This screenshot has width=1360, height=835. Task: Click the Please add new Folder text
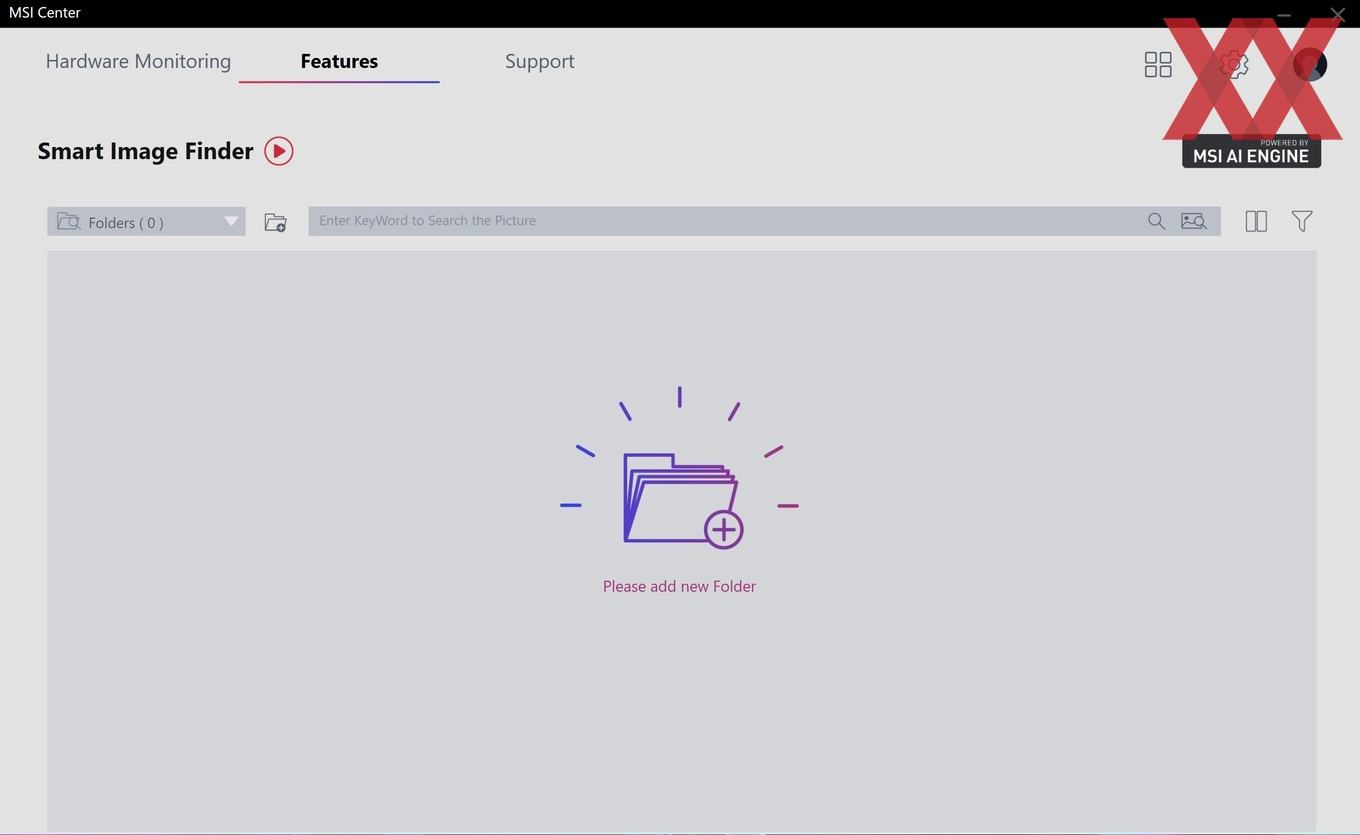679,587
